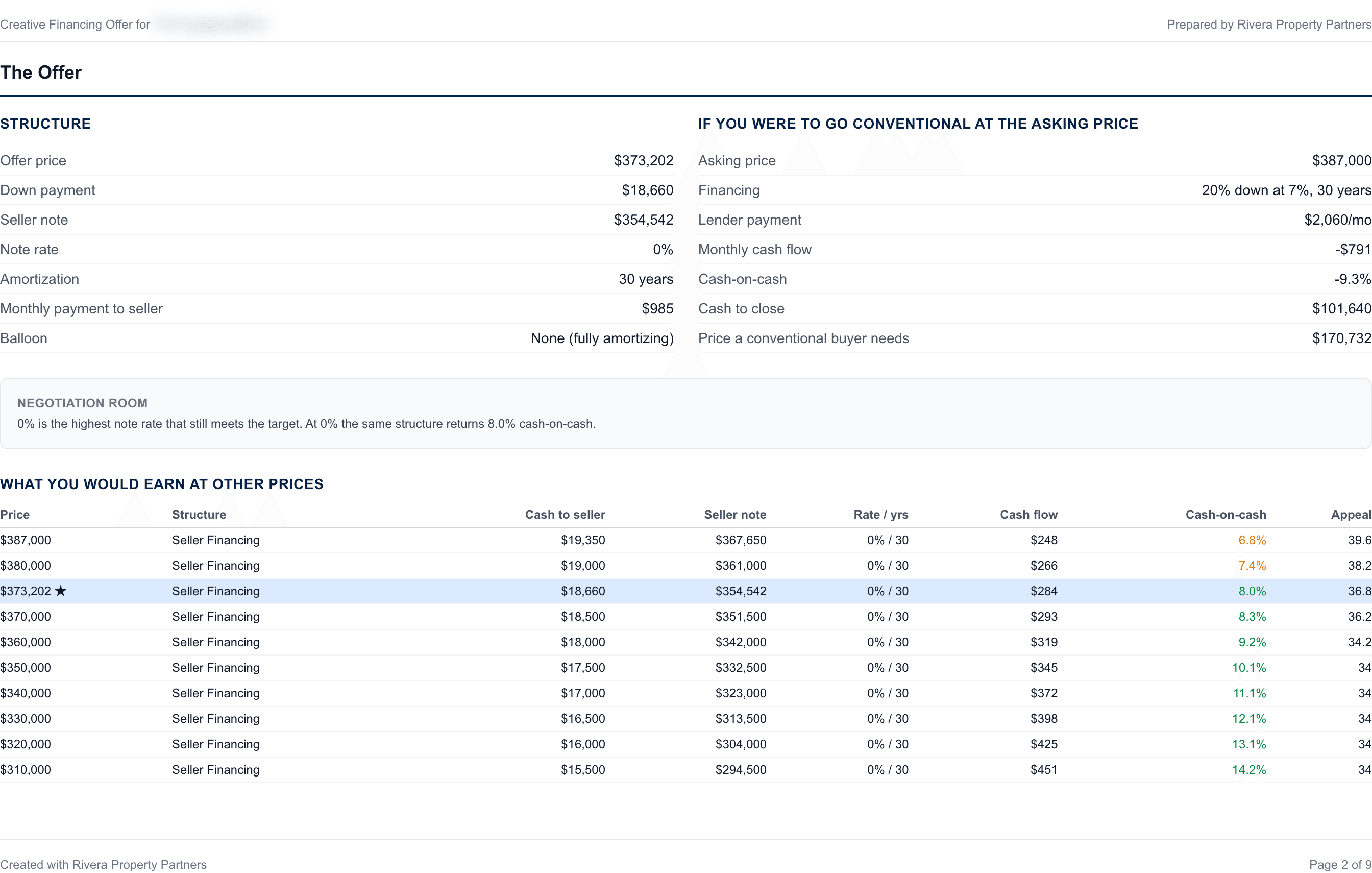
Task: Select the $451 cash flow cell
Action: [x=1044, y=770]
